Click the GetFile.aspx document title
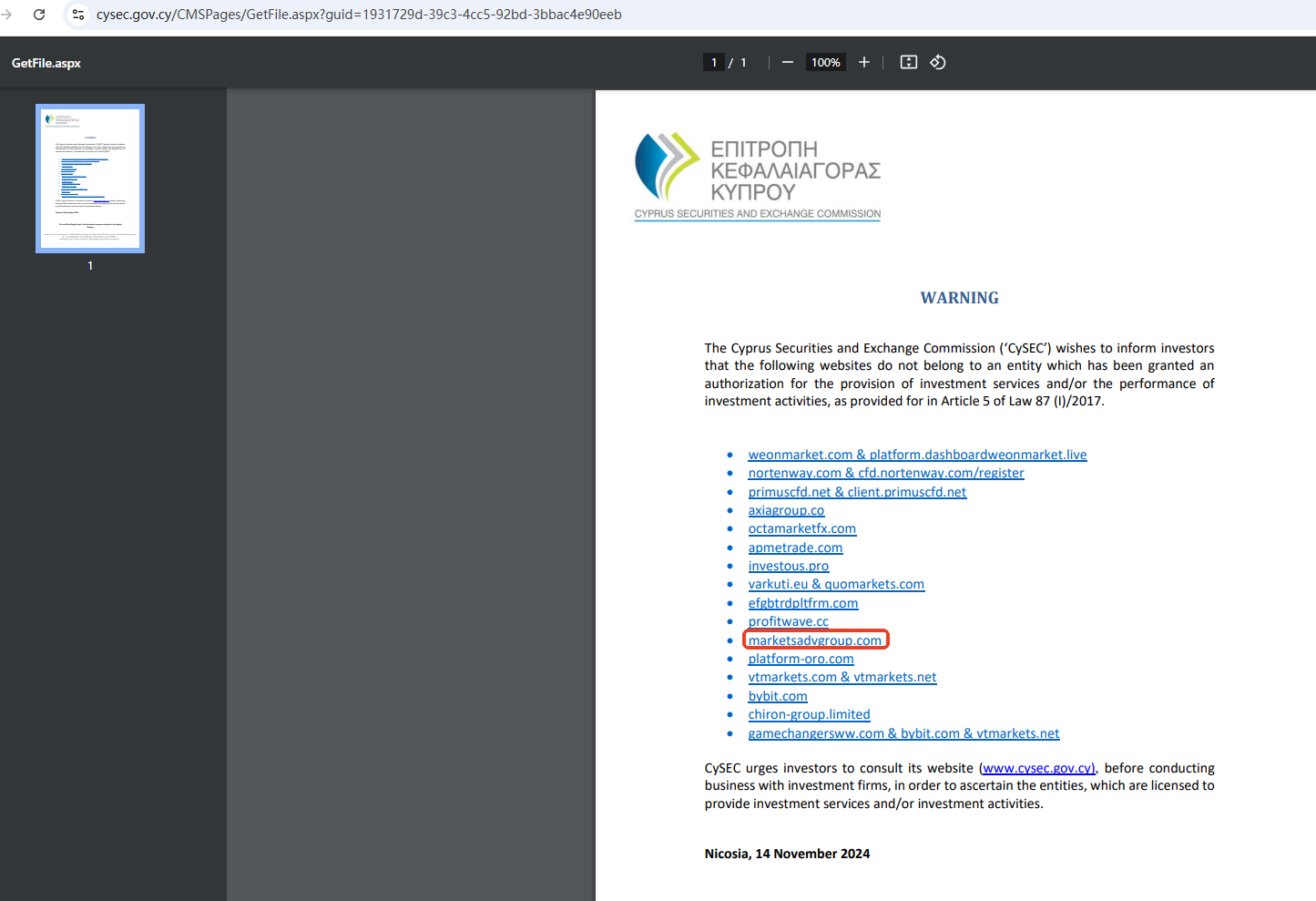This screenshot has width=1316, height=901. tap(46, 63)
